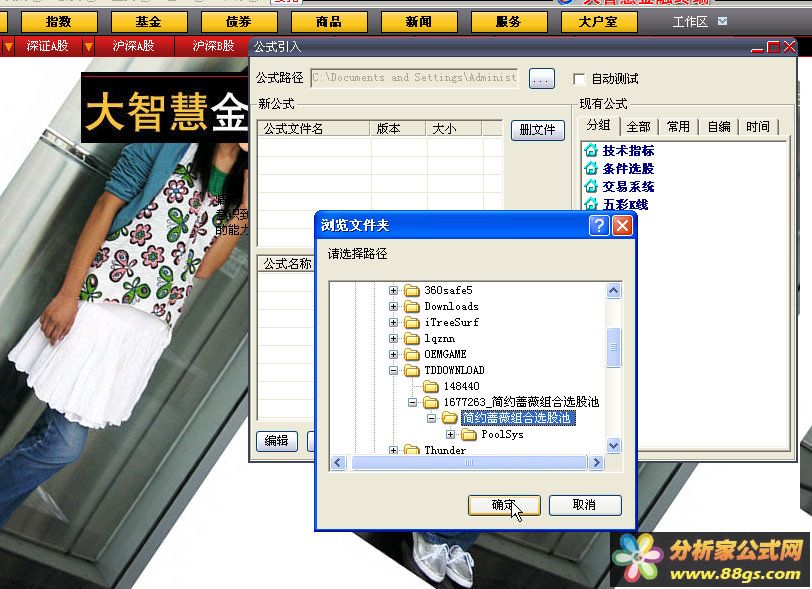Open the 新闻 menu
812x589 pixels.
419,22
